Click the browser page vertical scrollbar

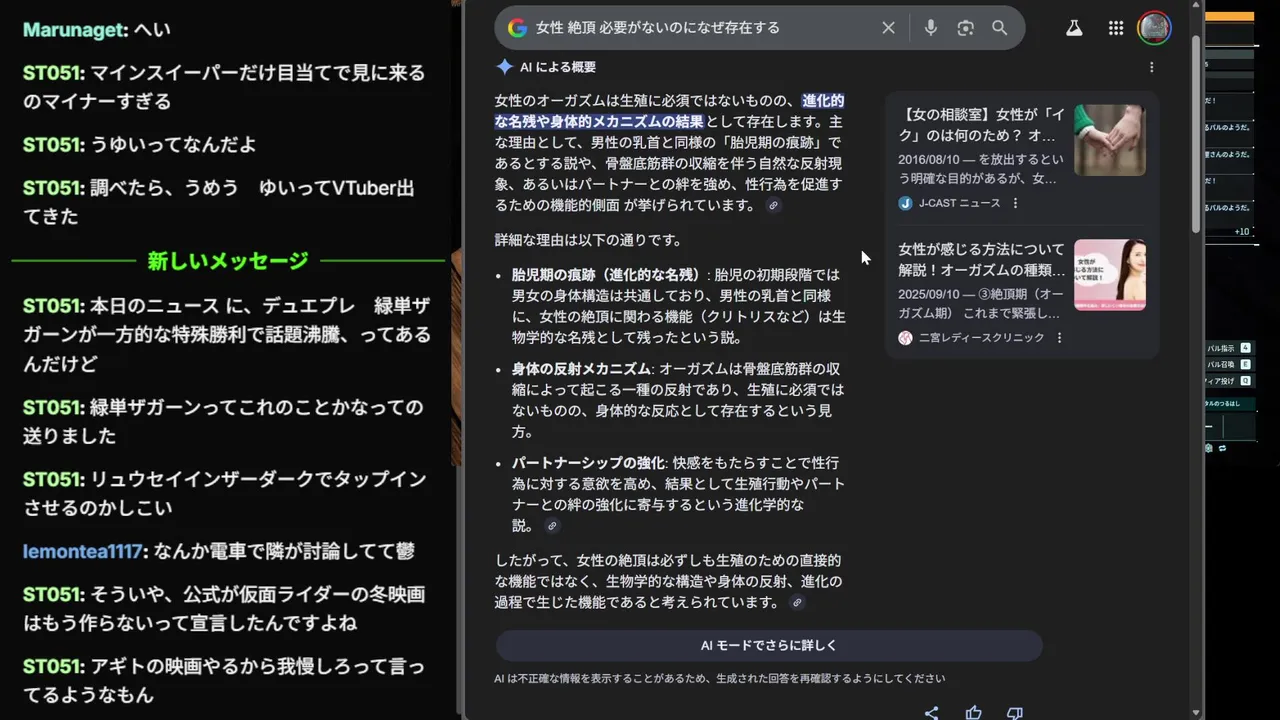click(x=1197, y=135)
